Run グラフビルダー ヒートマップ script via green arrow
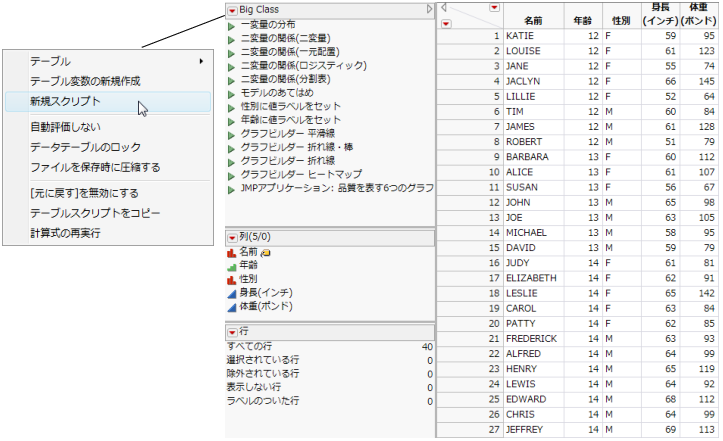 tap(232, 174)
